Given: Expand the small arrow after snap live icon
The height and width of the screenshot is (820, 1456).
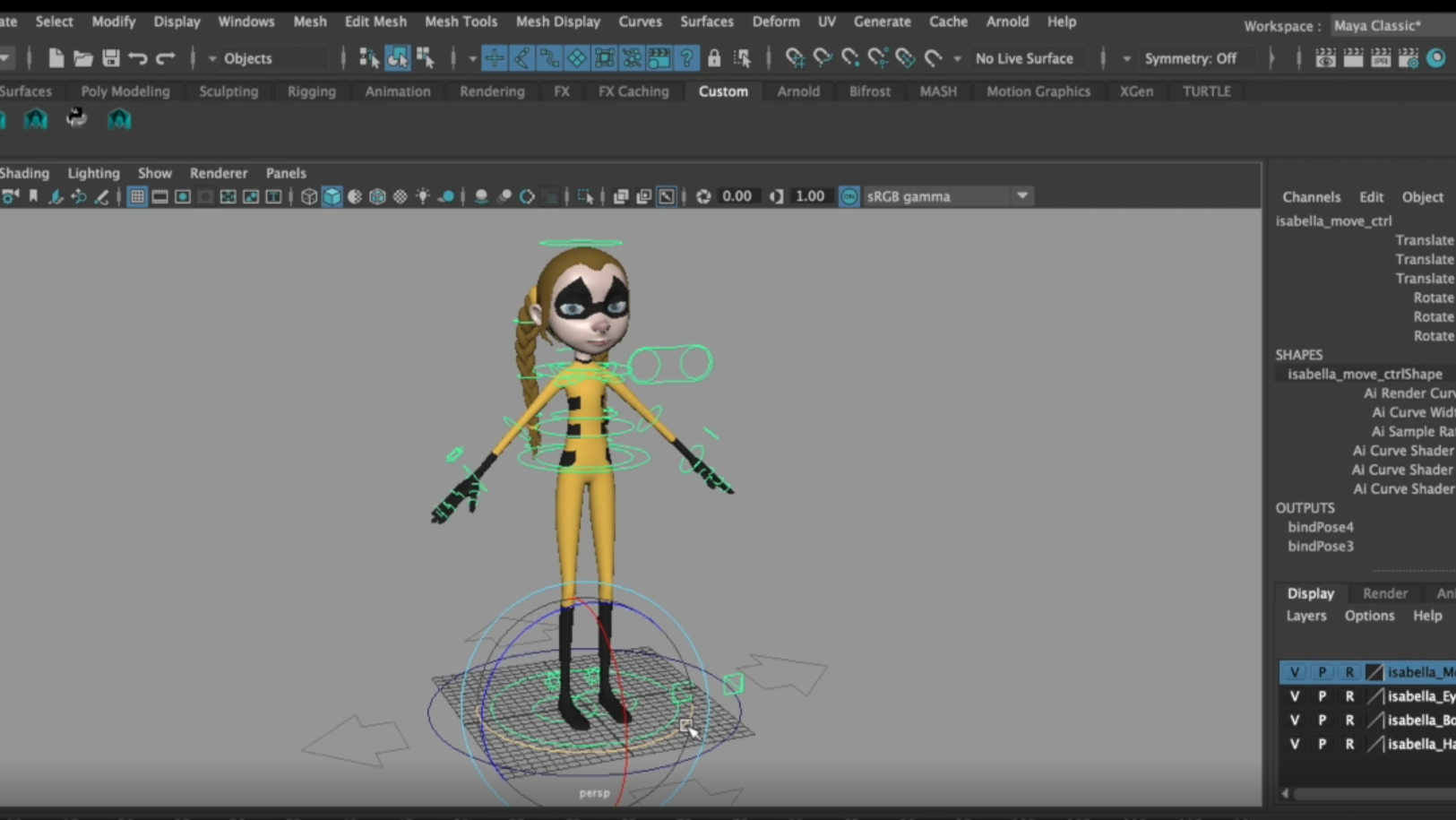Looking at the screenshot, I should 957,58.
